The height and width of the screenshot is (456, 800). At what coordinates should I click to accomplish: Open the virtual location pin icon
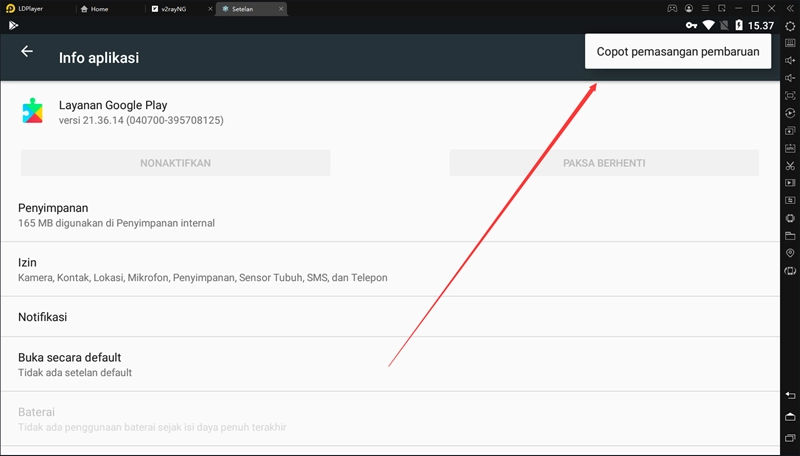[x=790, y=253]
